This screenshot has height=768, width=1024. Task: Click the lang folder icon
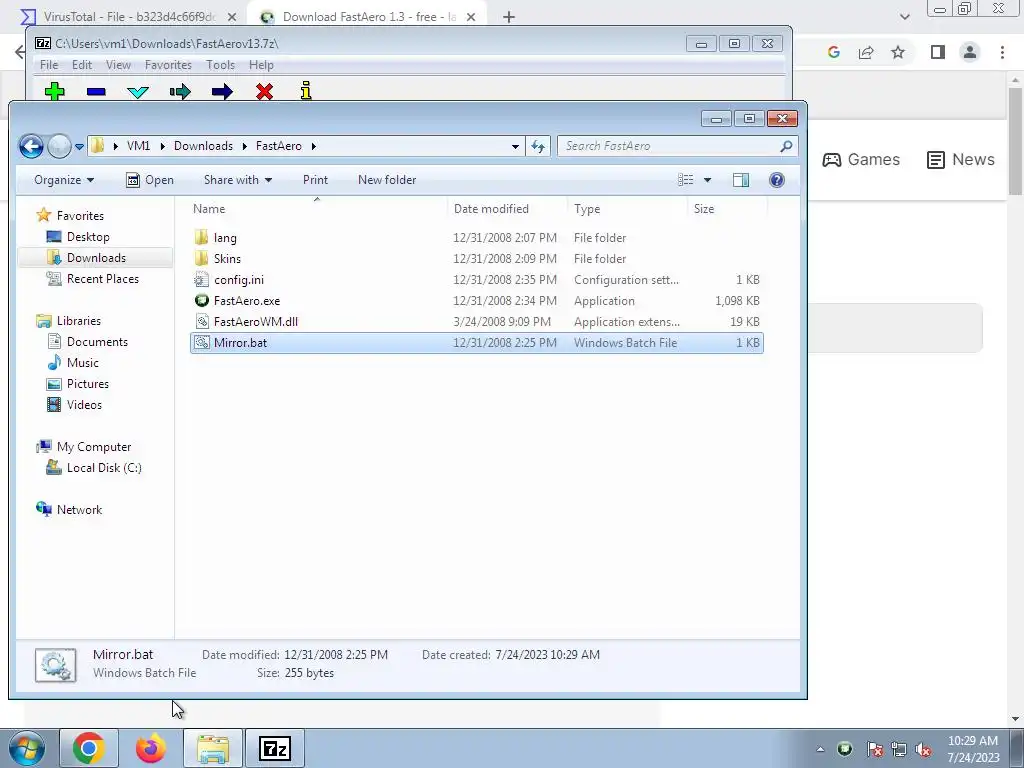tap(202, 238)
